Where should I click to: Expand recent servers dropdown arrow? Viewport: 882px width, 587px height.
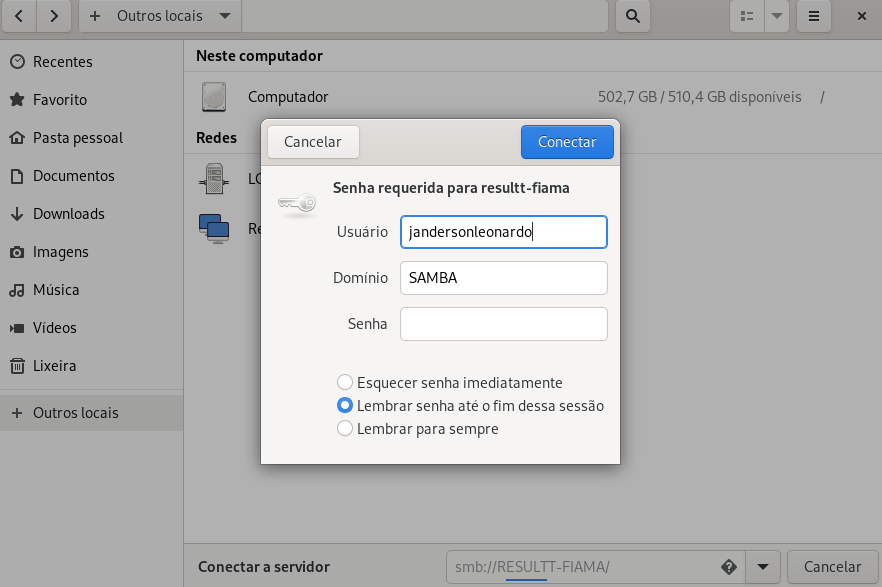point(763,566)
